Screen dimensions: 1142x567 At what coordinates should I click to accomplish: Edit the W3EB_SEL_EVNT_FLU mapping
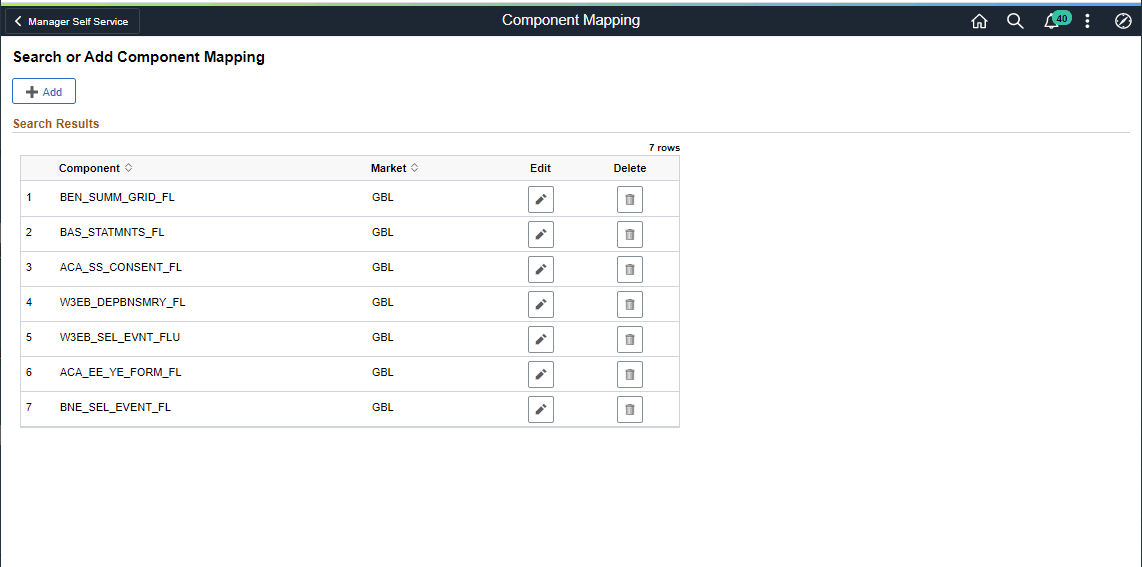(541, 339)
